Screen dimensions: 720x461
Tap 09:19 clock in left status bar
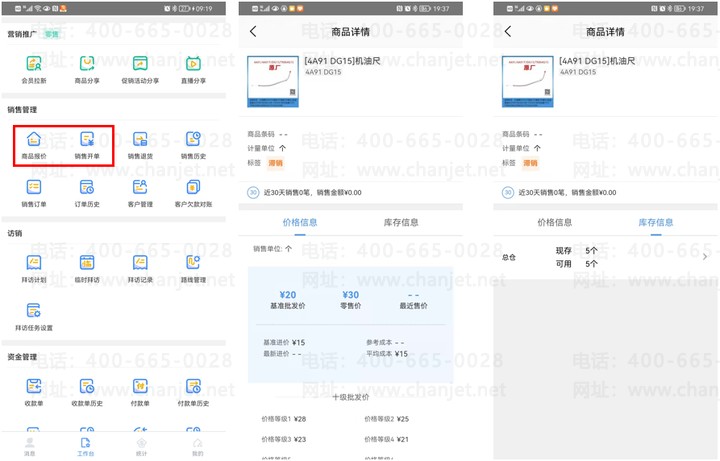pos(203,8)
